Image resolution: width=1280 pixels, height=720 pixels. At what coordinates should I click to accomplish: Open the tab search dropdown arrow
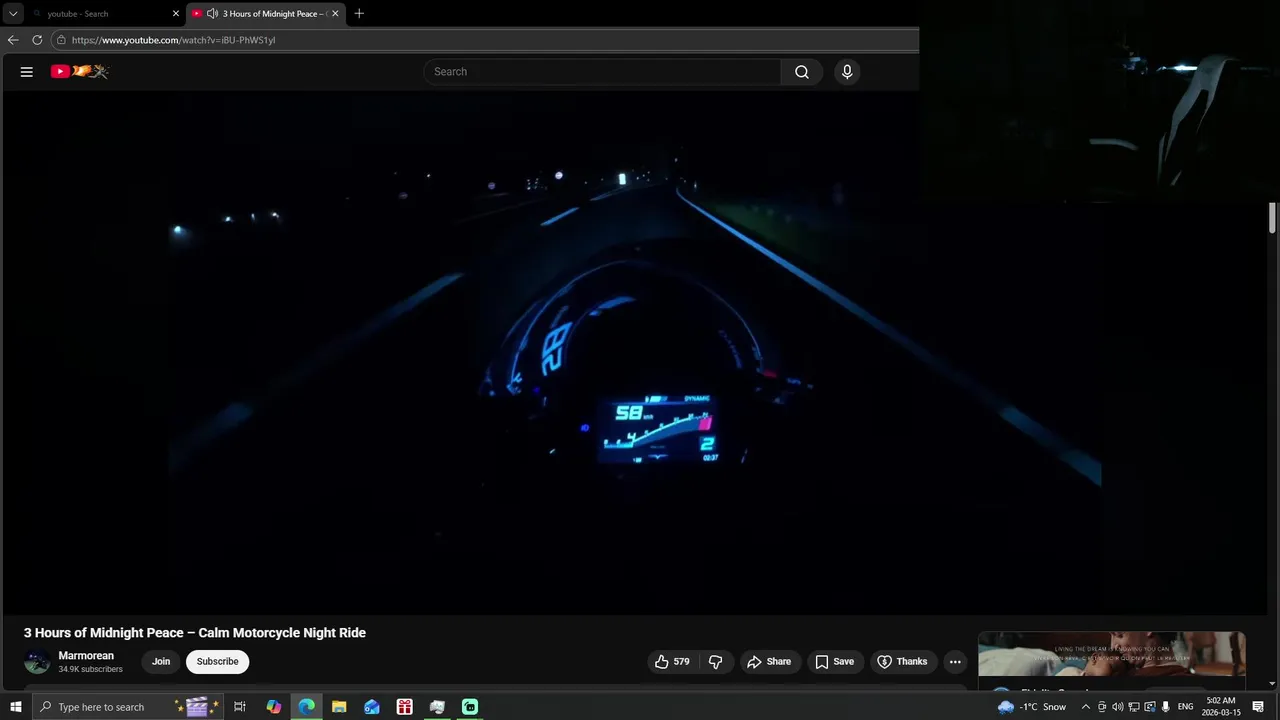[13, 14]
